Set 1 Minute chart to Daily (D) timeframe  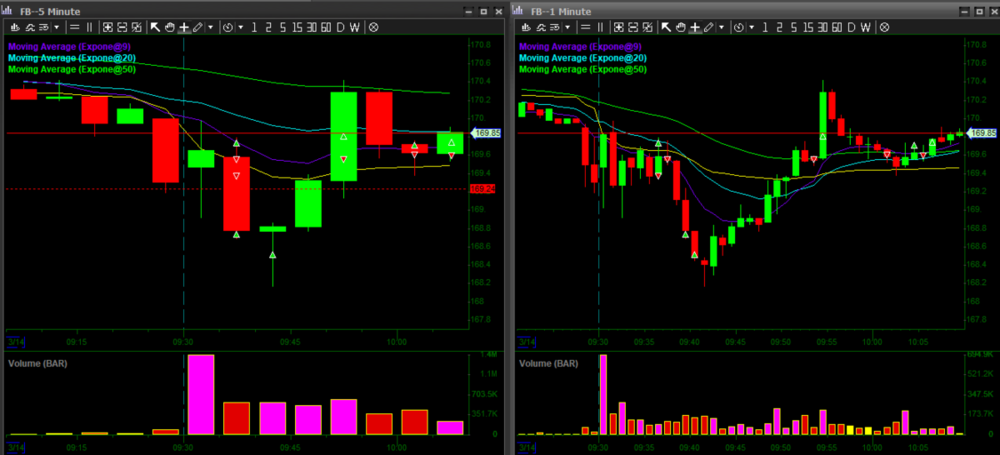click(851, 27)
